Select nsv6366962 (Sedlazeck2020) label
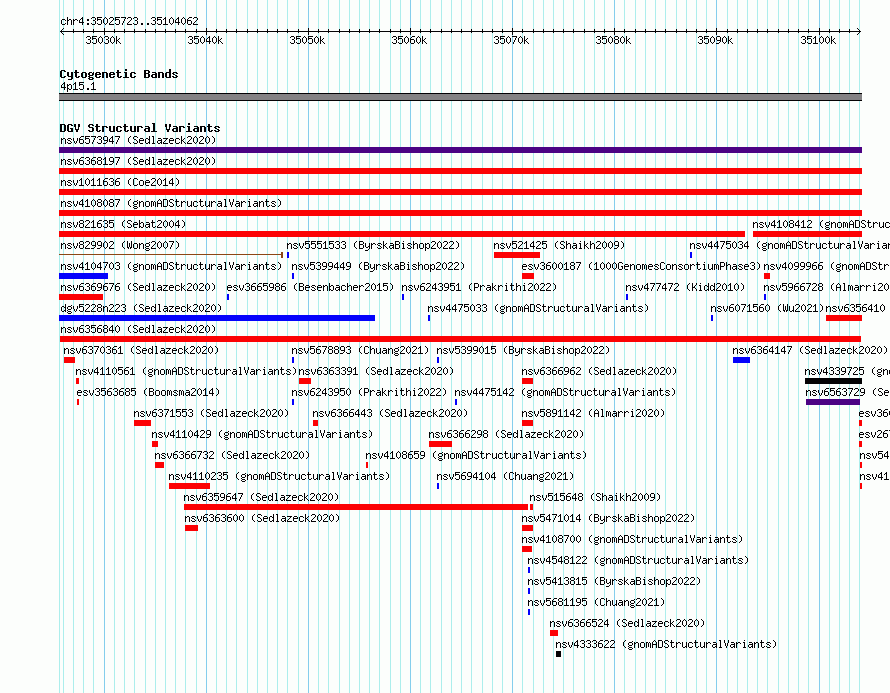 tap(599, 371)
